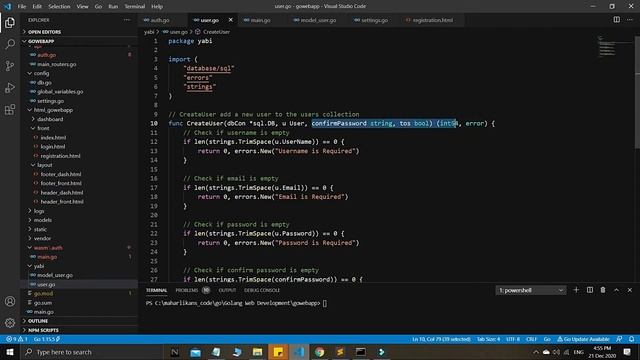Click the feedback icon in status bar
The image size is (640, 360).
(x=619, y=339)
